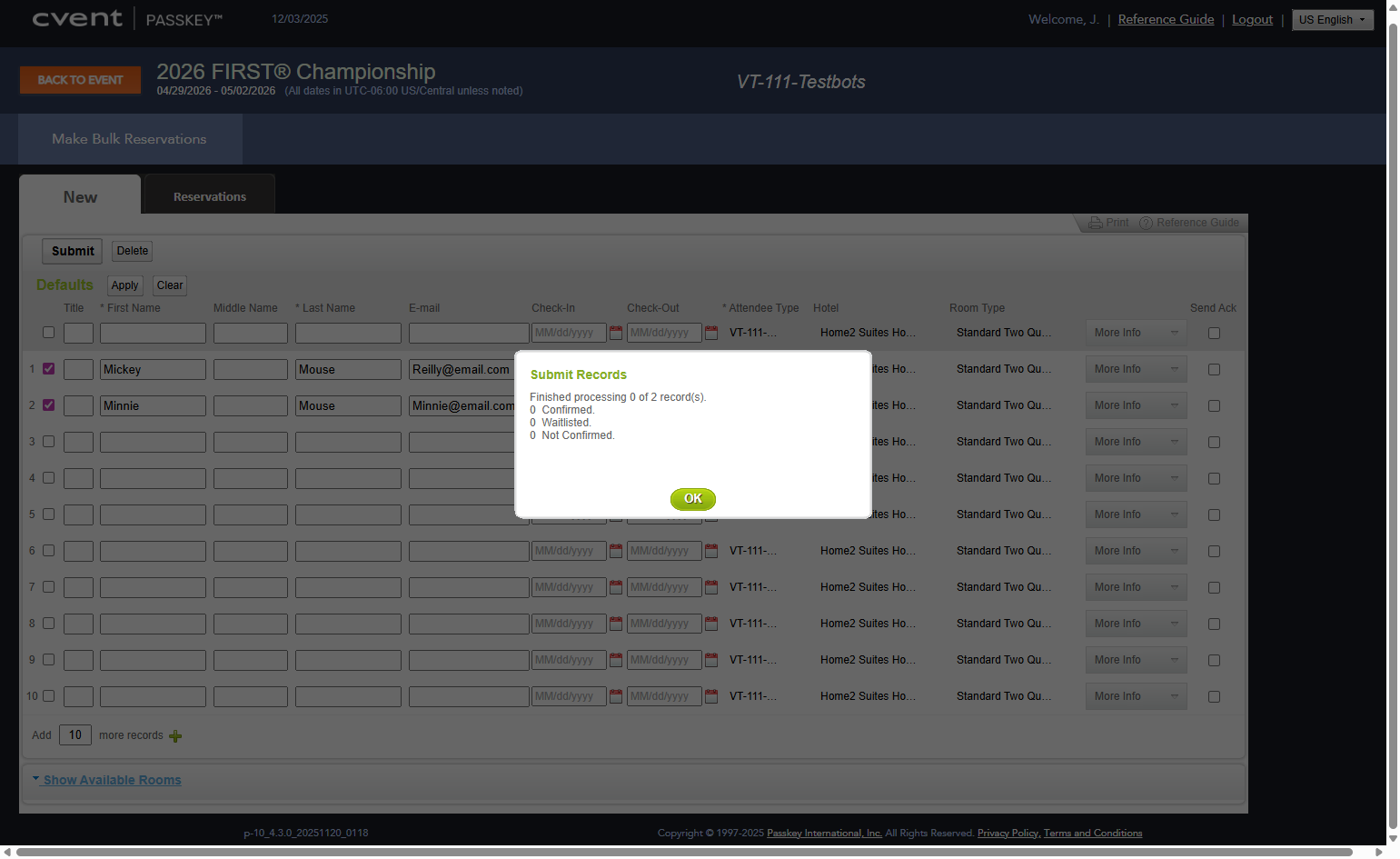Click Mickey's first name field
The height and width of the screenshot is (859, 1400).
153,369
